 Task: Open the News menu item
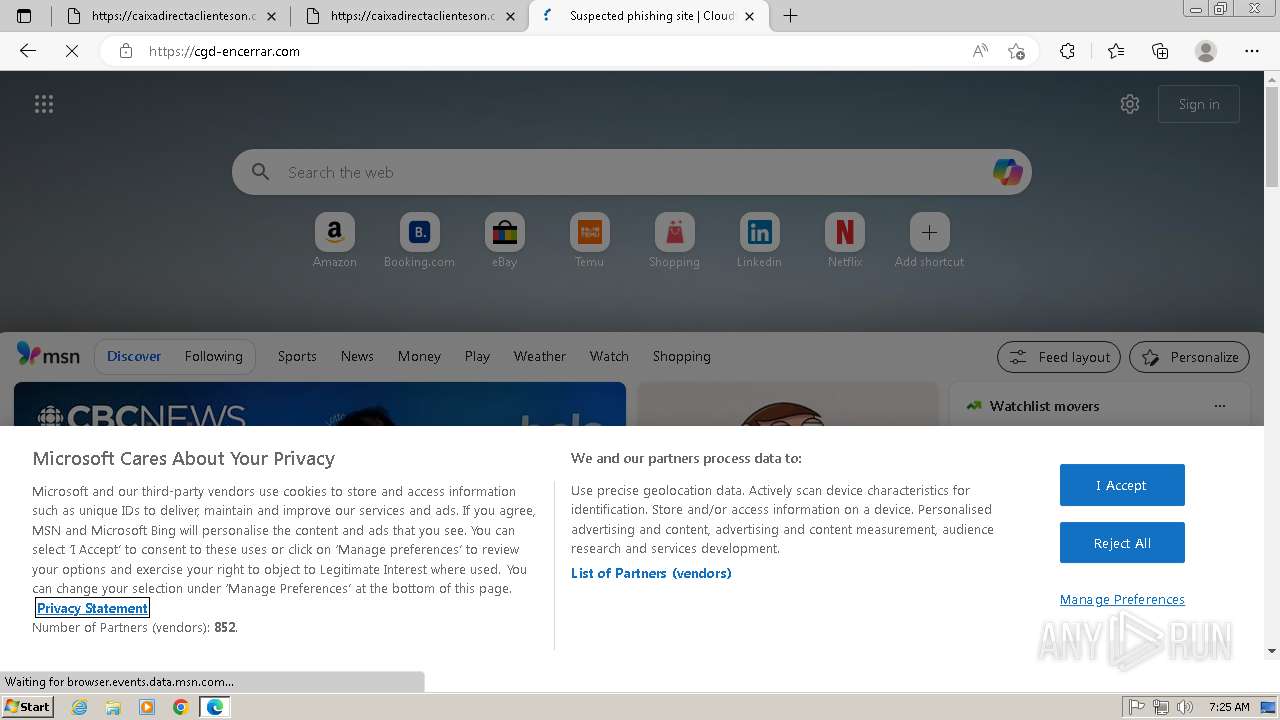click(357, 356)
